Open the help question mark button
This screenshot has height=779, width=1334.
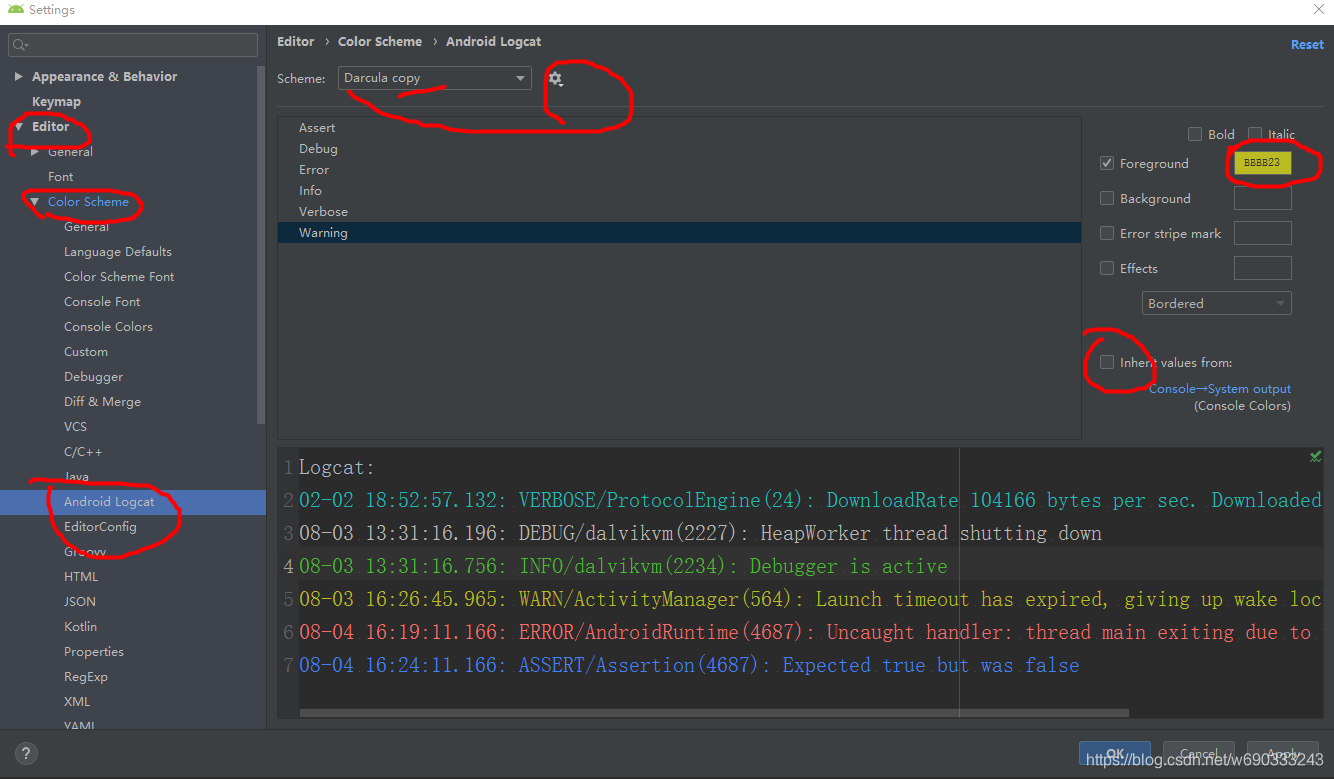[27, 754]
